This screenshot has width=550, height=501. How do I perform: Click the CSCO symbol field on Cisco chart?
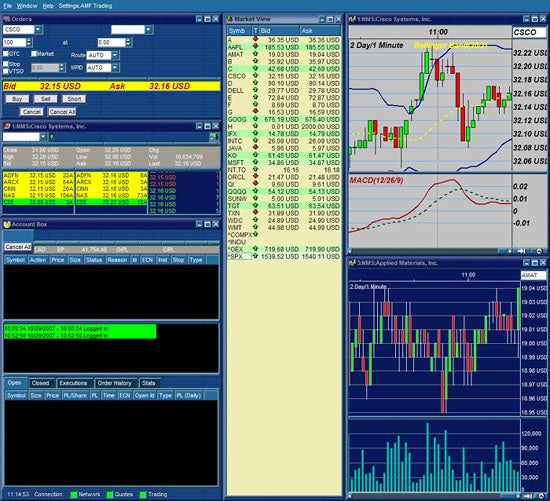coord(529,32)
